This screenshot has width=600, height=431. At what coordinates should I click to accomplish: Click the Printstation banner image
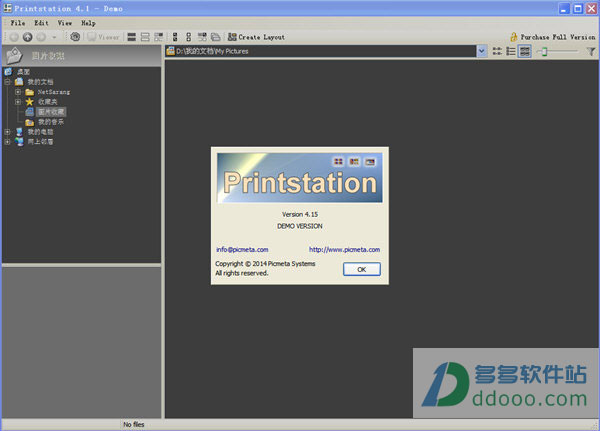300,178
